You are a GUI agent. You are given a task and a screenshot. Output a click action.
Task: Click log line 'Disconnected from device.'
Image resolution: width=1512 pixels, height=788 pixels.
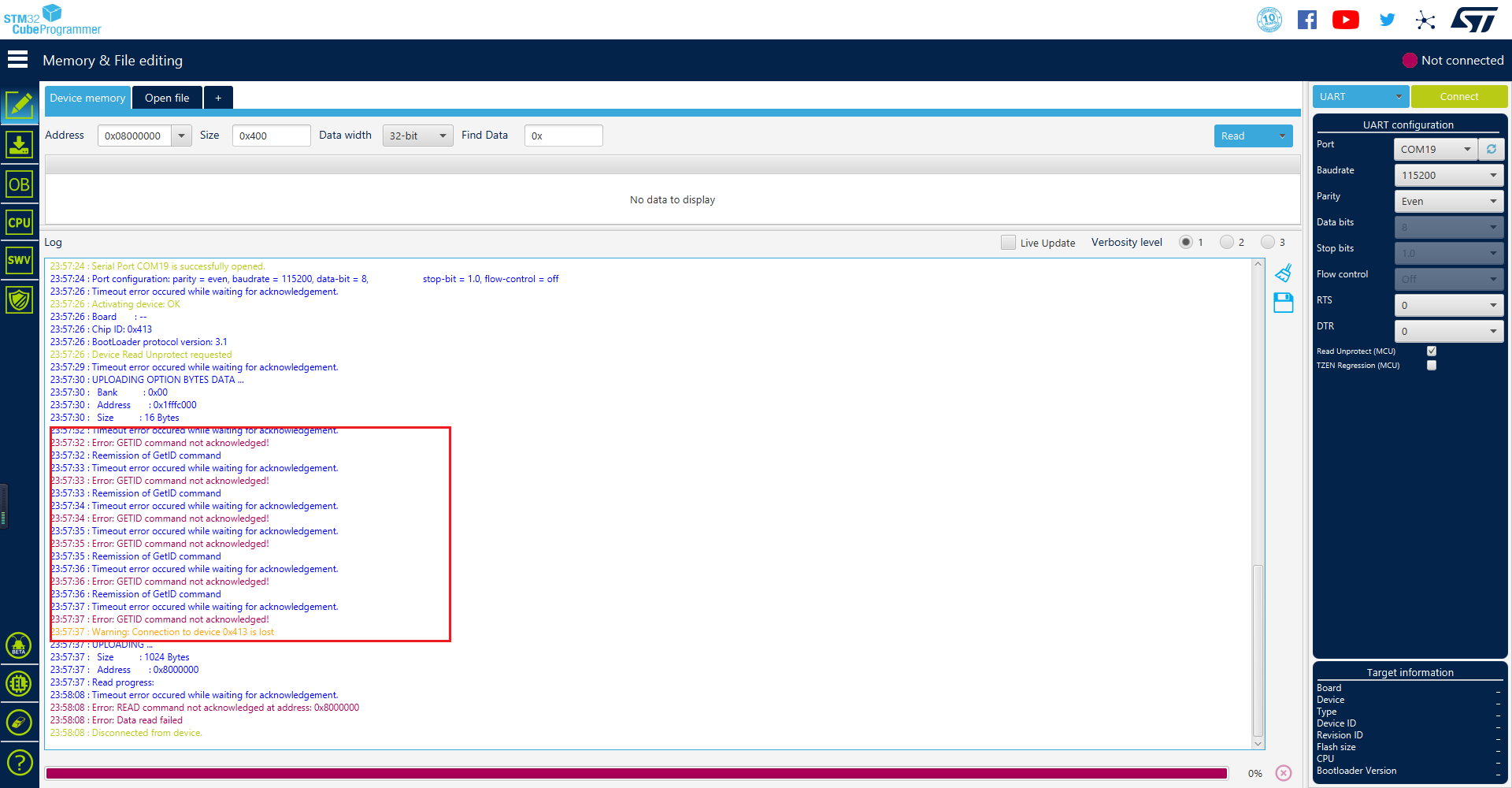point(126,733)
